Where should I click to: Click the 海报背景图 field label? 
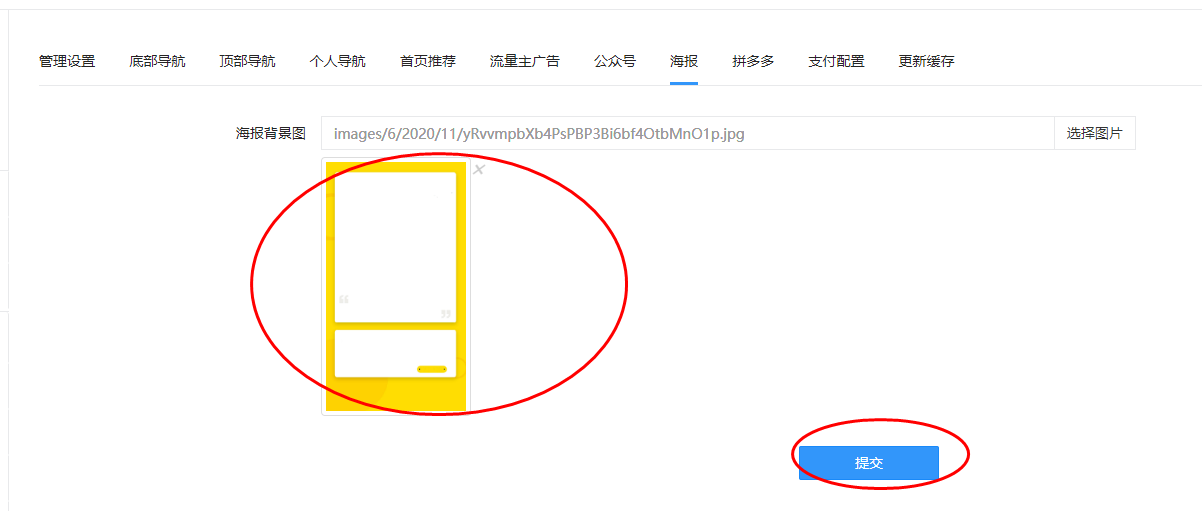click(x=271, y=133)
